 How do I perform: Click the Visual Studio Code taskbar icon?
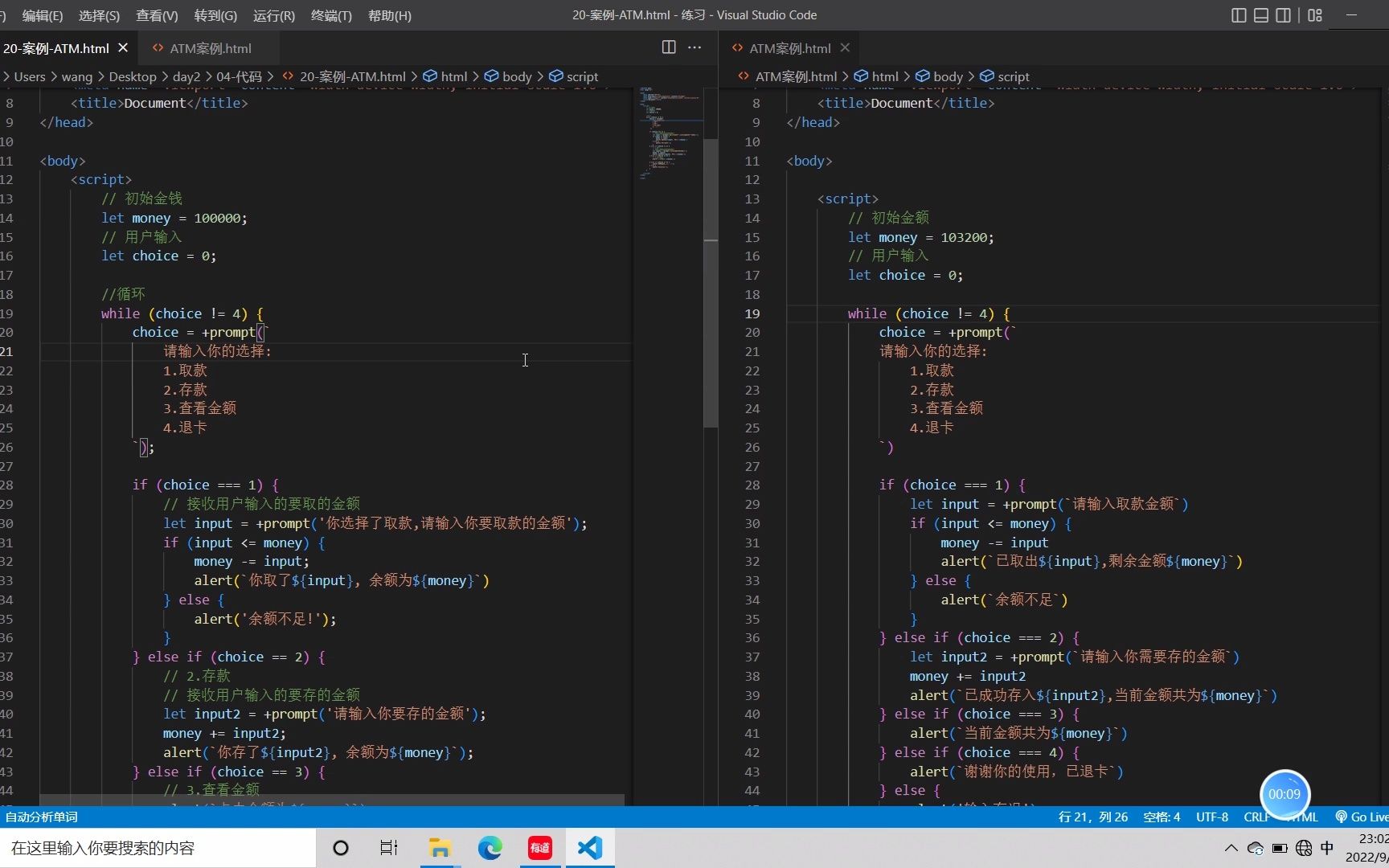coord(590,848)
